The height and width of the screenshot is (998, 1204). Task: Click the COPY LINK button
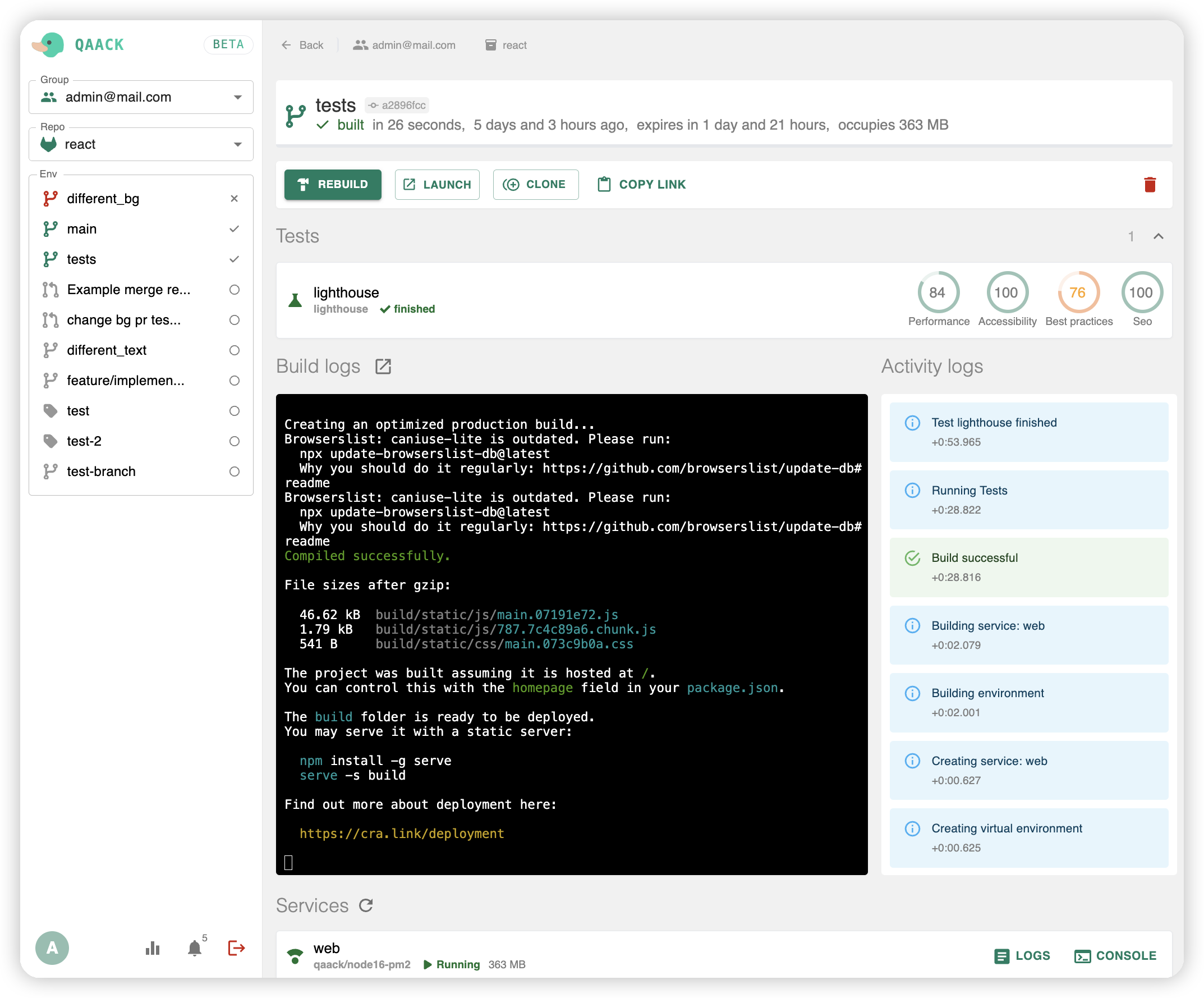642,185
